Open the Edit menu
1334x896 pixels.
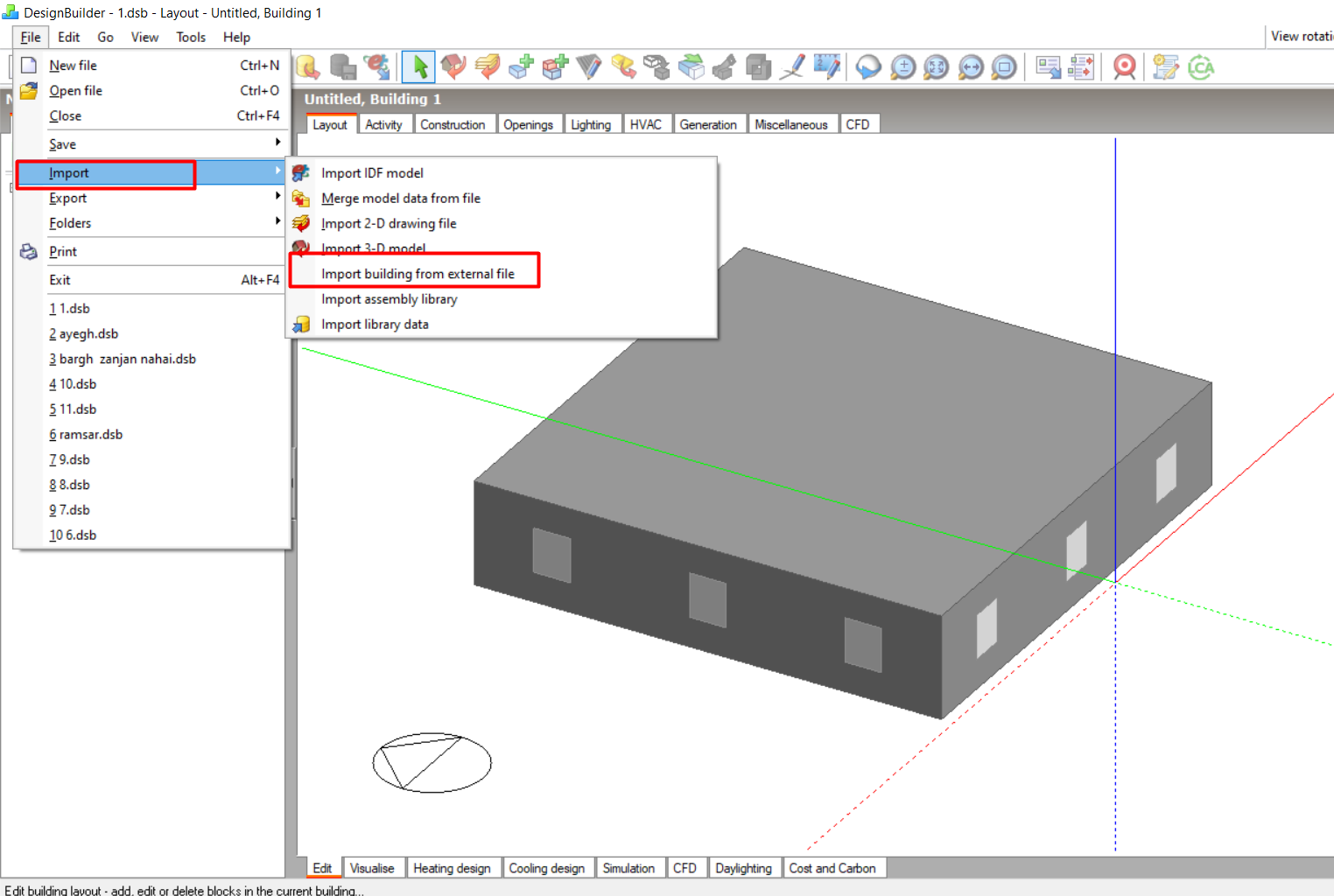[68, 37]
